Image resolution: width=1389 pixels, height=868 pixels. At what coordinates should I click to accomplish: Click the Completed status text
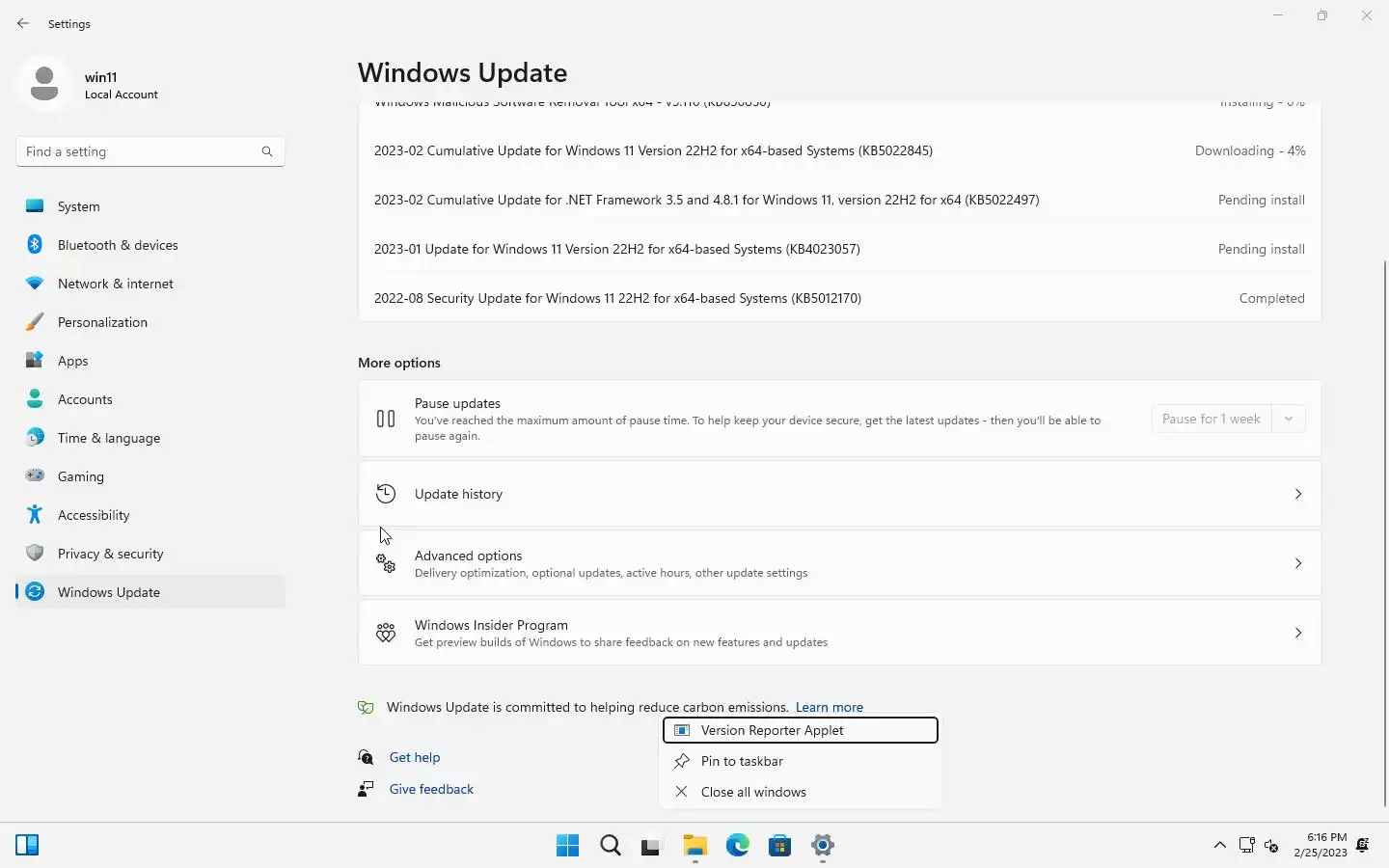pos(1272,298)
